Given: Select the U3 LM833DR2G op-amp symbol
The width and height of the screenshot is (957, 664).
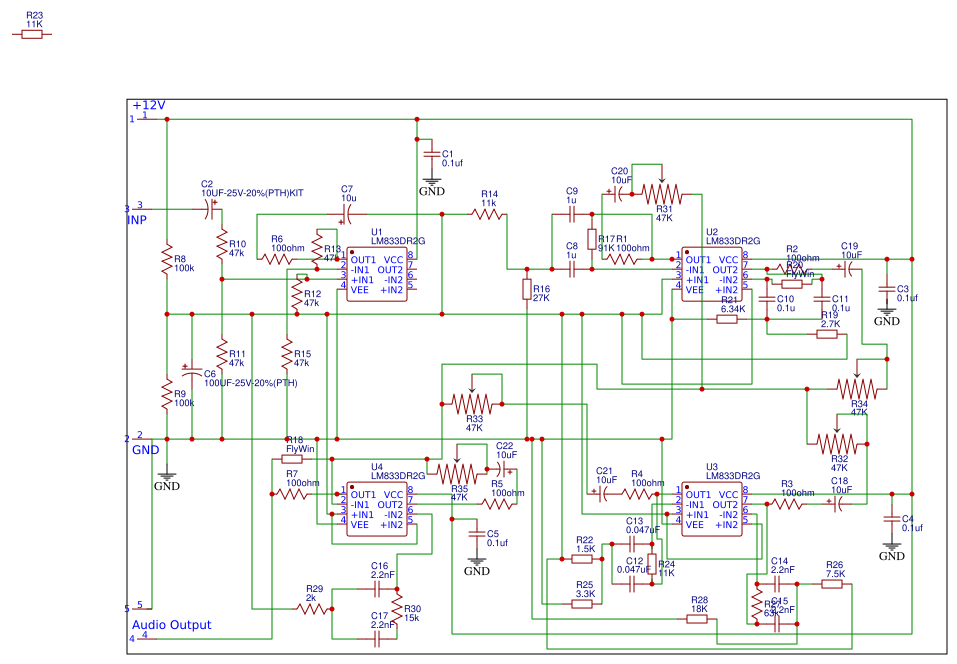Looking at the screenshot, I should [x=710, y=507].
